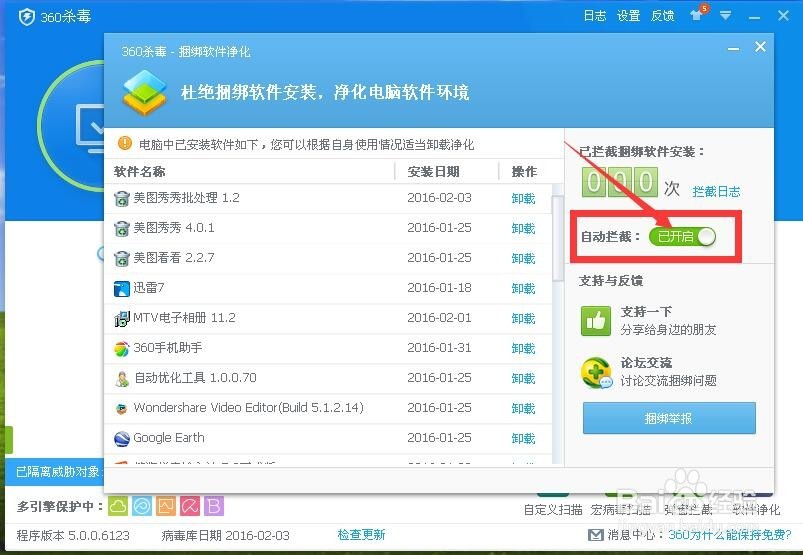Select the Google Earth row name
This screenshot has width=803, height=555.
tap(169, 438)
